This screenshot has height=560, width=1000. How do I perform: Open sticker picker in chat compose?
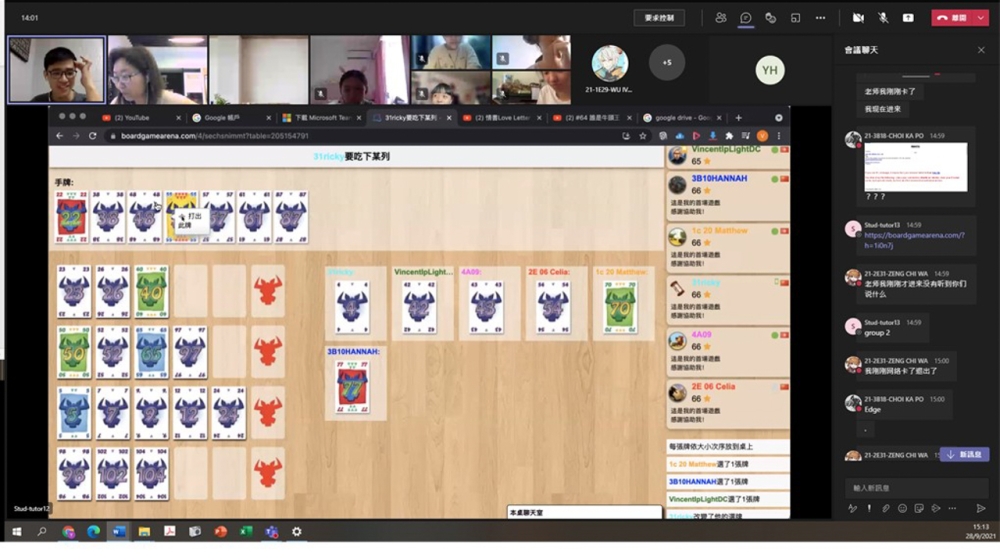(918, 508)
